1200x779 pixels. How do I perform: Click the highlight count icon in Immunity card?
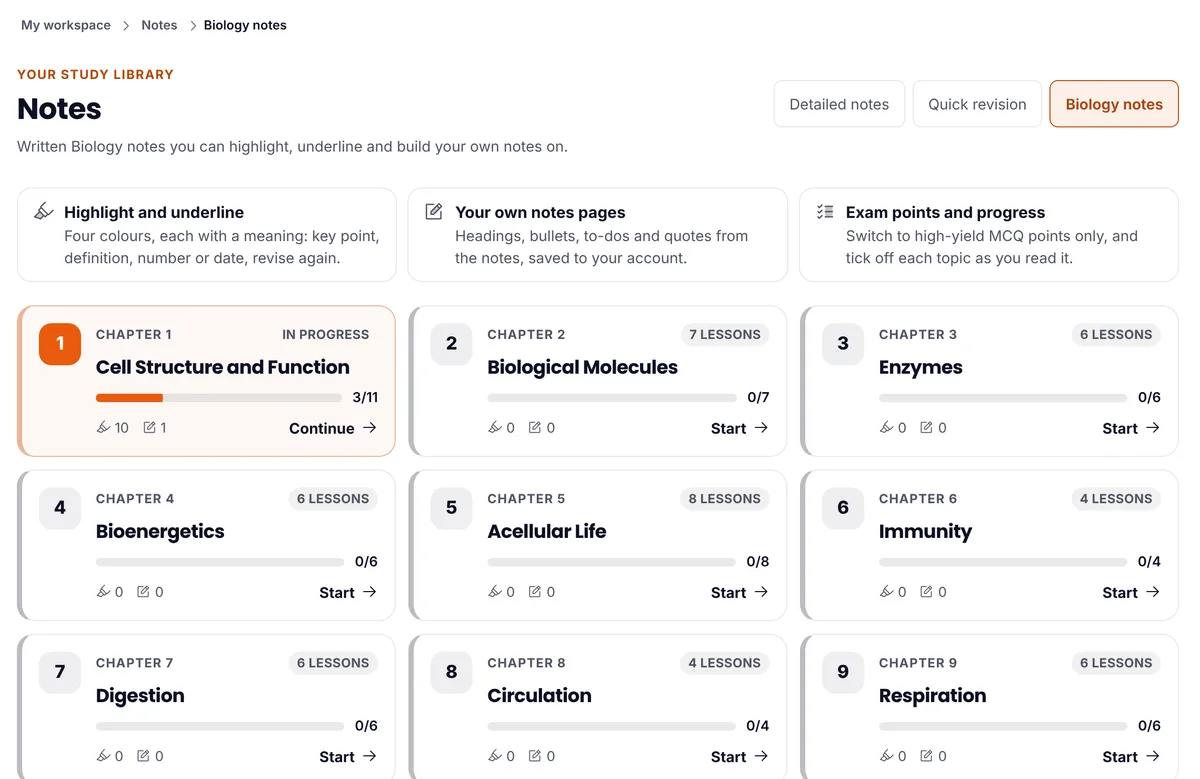pyautogui.click(x=886, y=592)
